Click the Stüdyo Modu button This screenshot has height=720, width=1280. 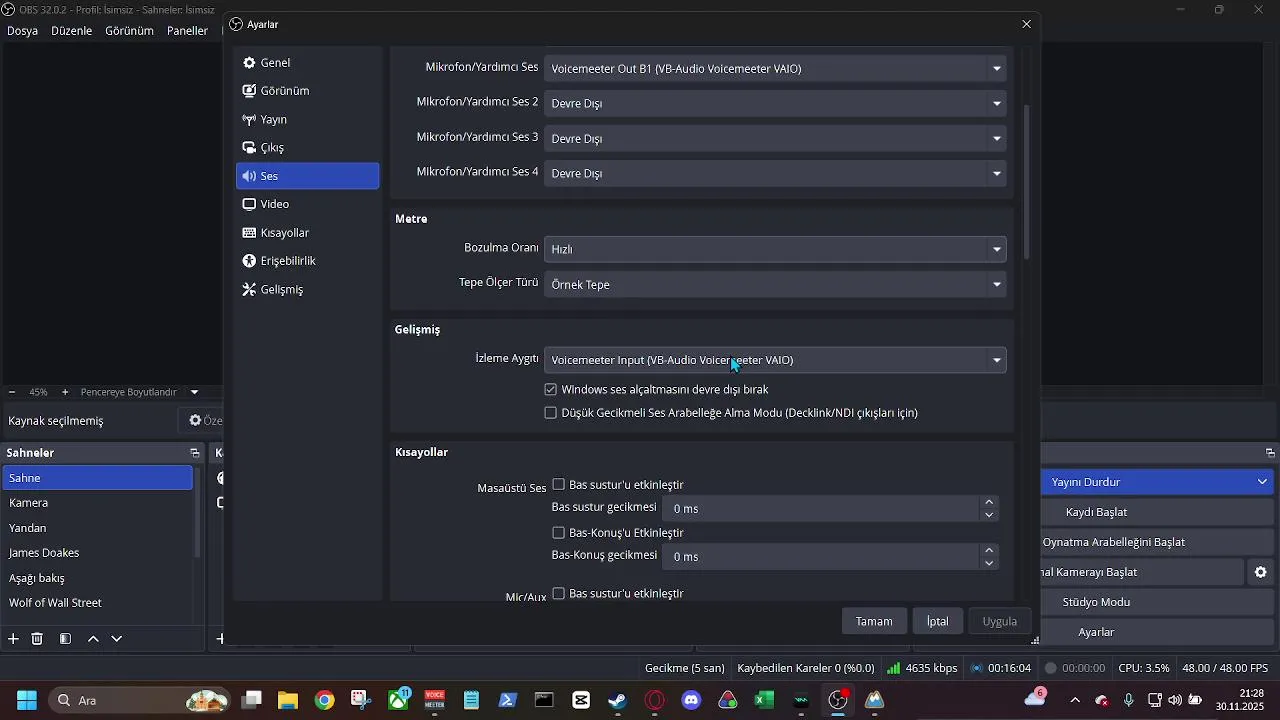point(1157,602)
